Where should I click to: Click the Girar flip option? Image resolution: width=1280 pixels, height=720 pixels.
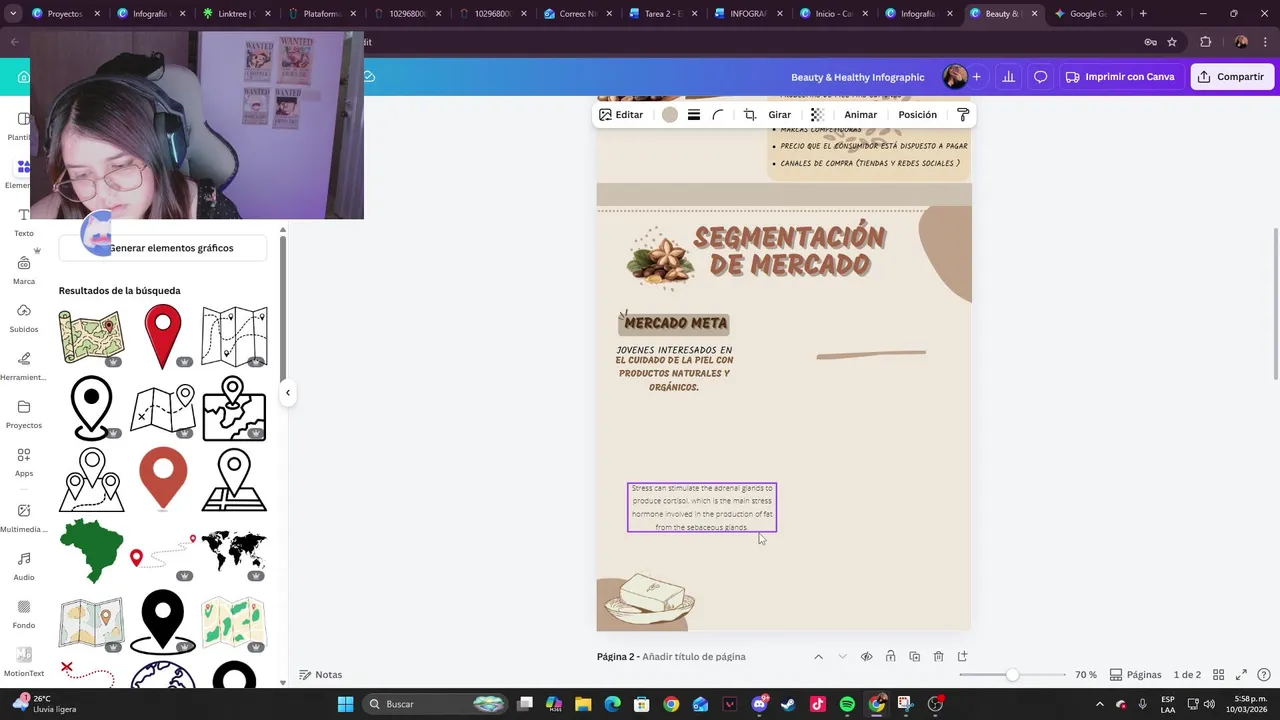[x=780, y=115]
